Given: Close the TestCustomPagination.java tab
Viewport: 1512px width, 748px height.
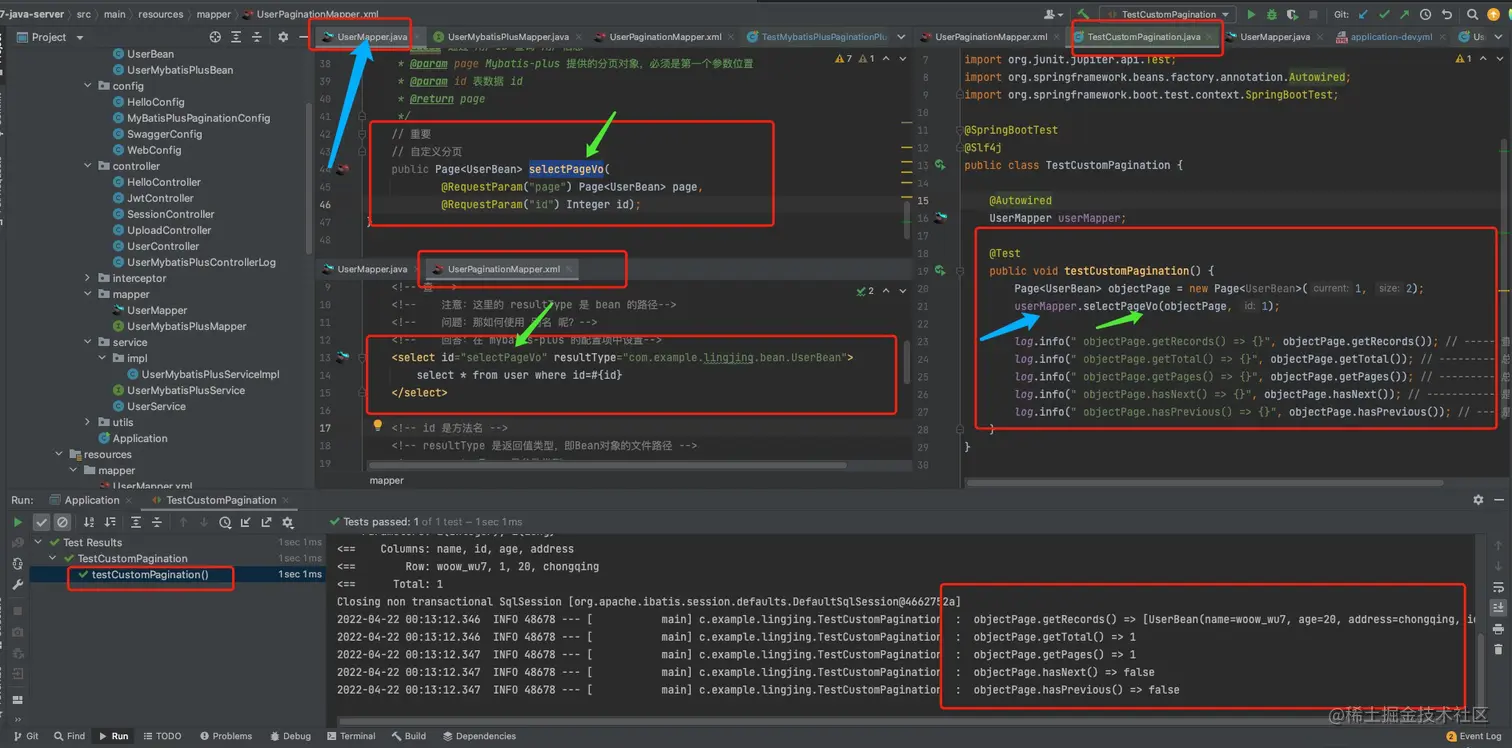Looking at the screenshot, I should 1210,37.
